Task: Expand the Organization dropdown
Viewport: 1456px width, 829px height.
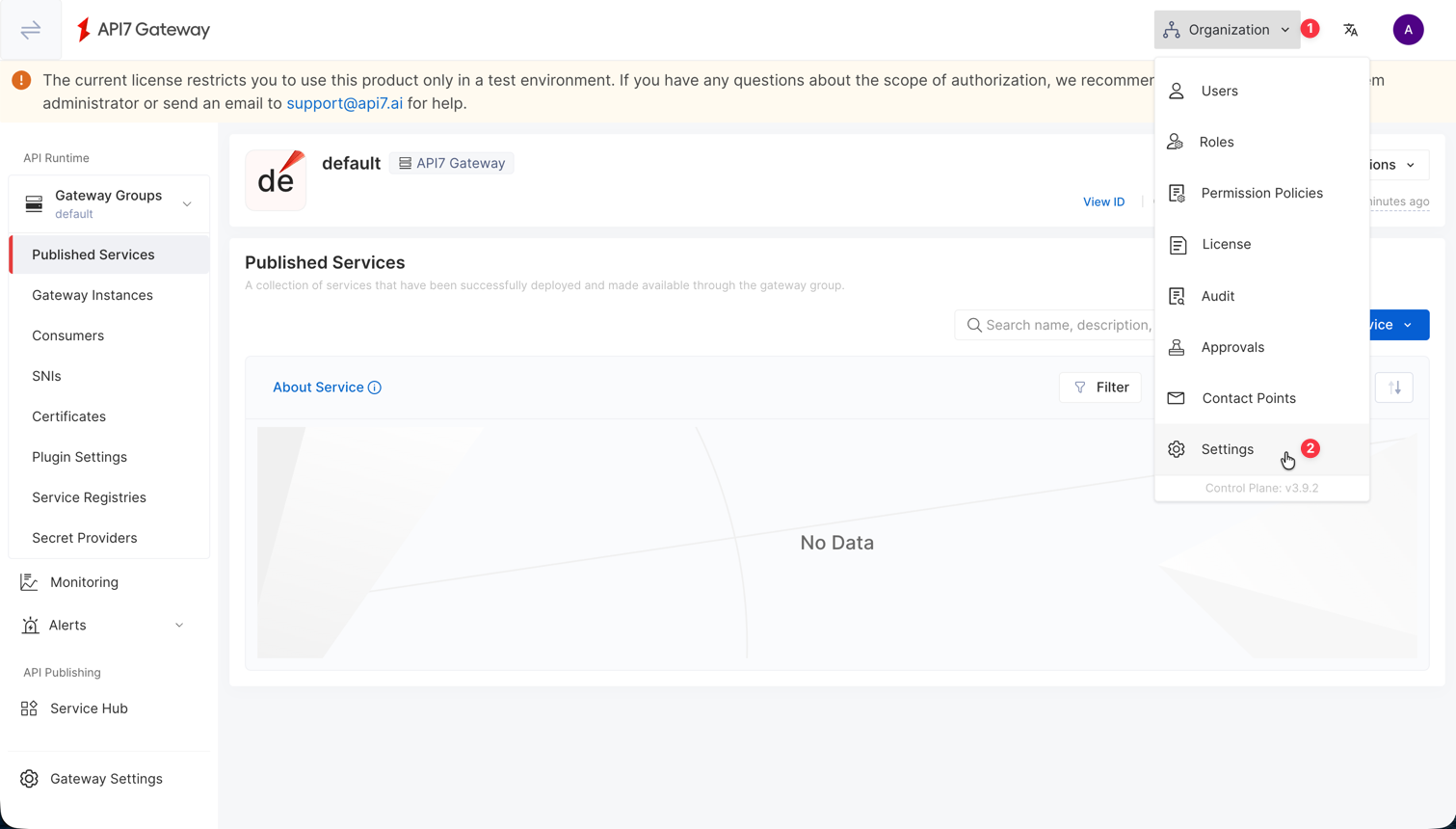Action: click(x=1226, y=30)
